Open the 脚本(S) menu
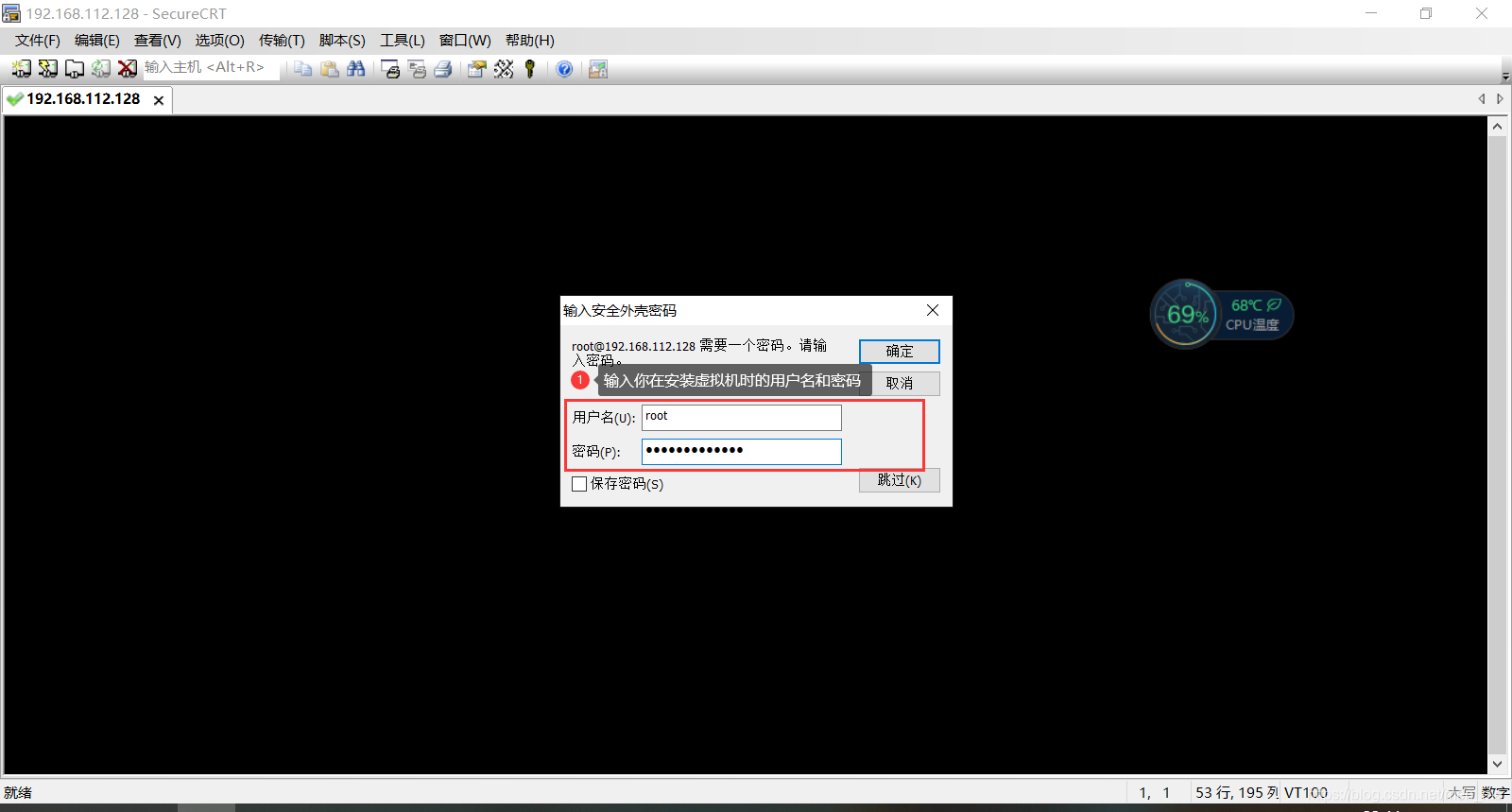 342,41
